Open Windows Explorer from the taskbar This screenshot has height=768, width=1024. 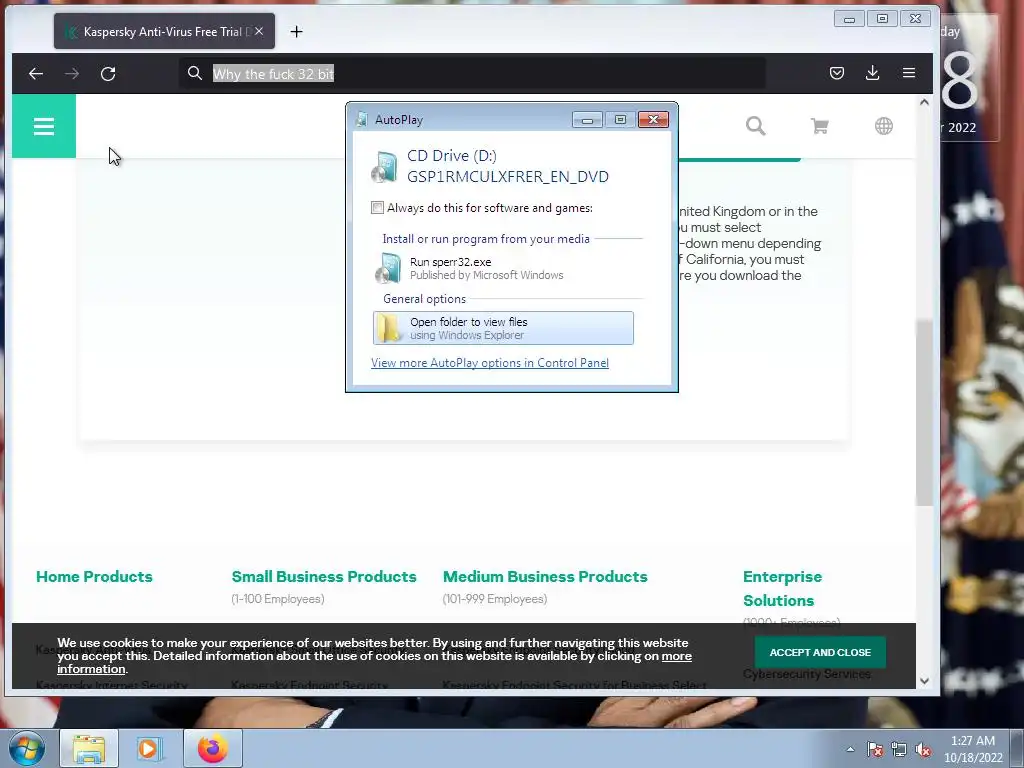point(89,748)
